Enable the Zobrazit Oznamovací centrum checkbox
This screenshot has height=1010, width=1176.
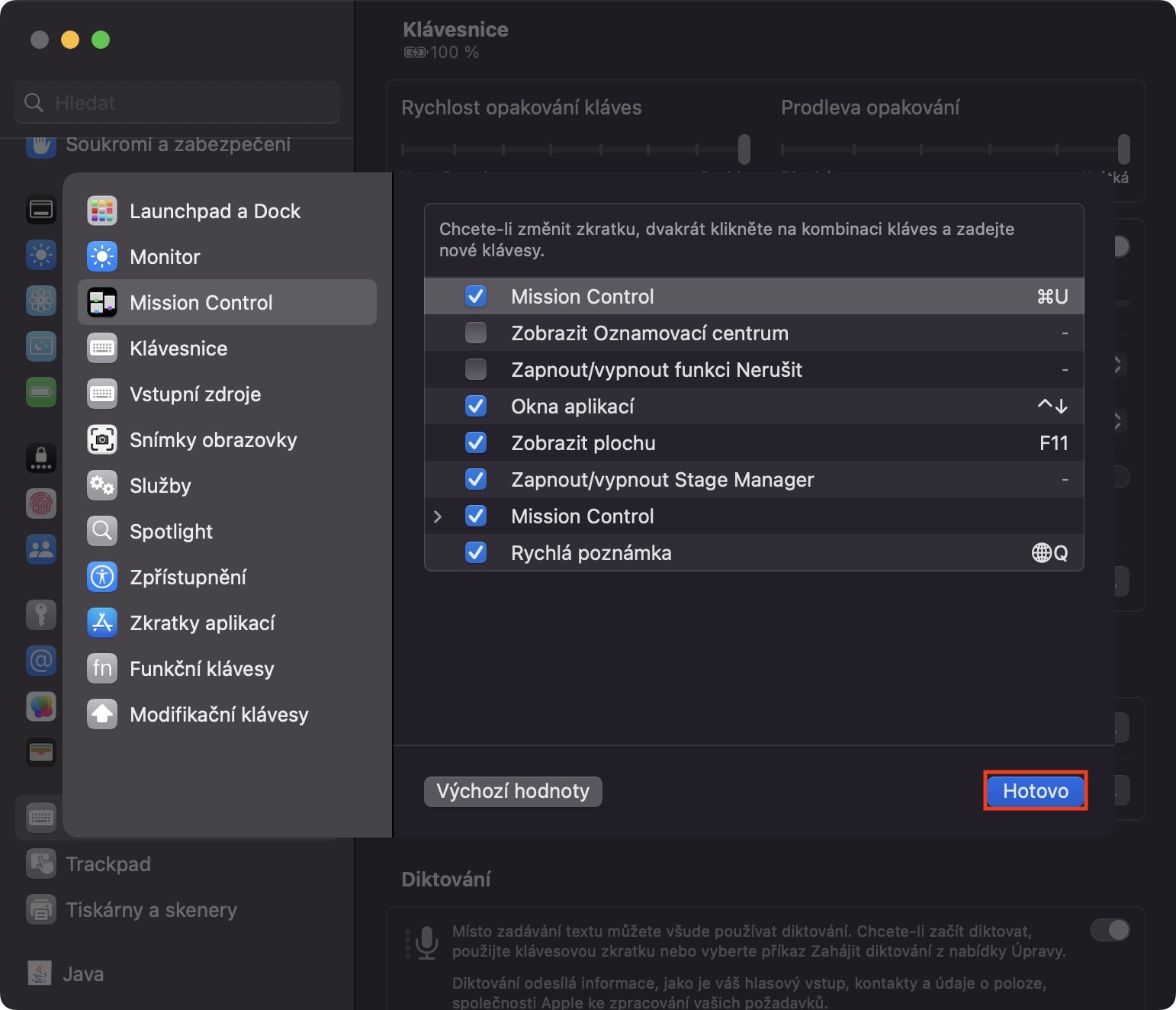pyautogui.click(x=476, y=333)
